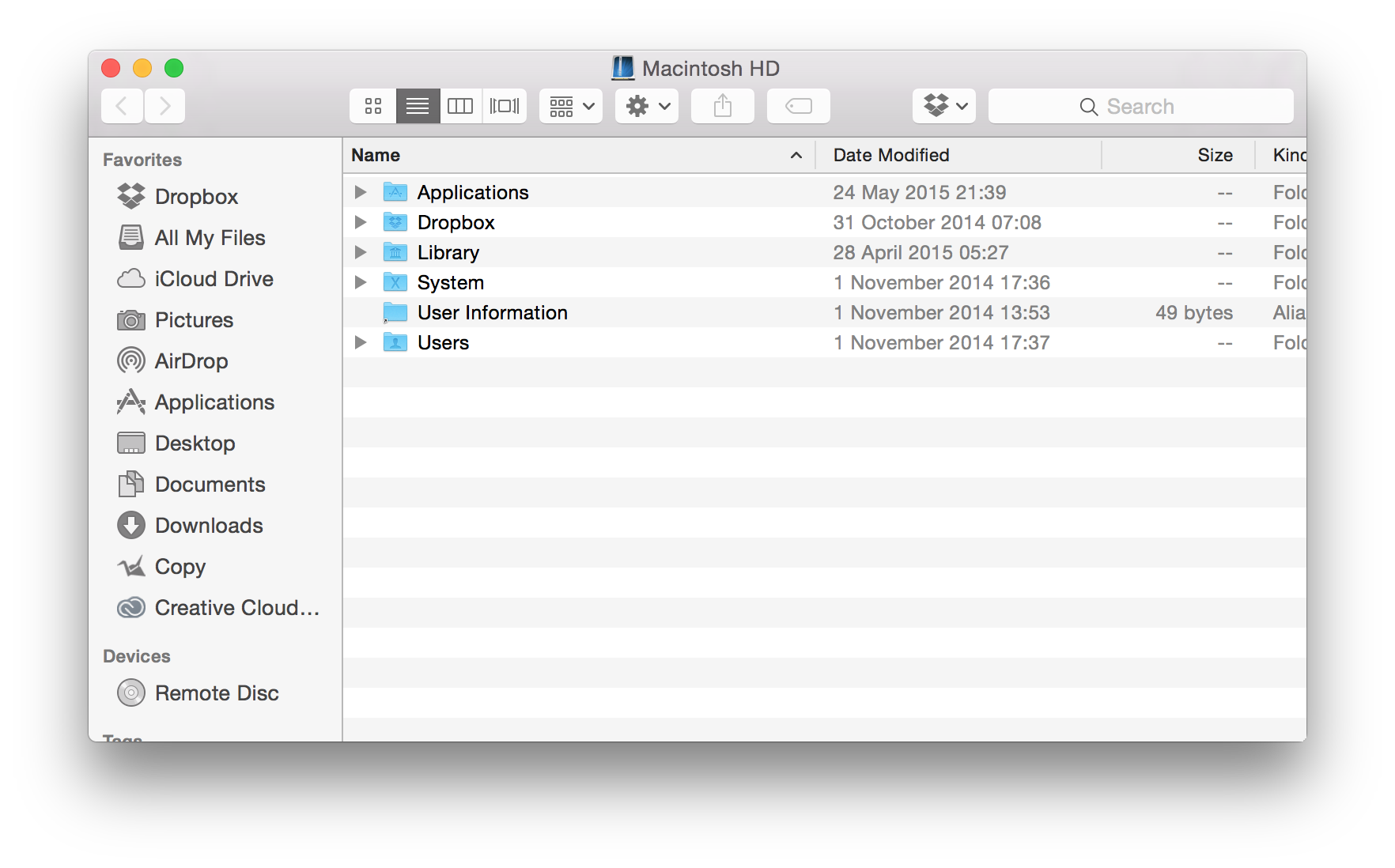
Task: Sort by the Size column header
Action: click(1178, 155)
